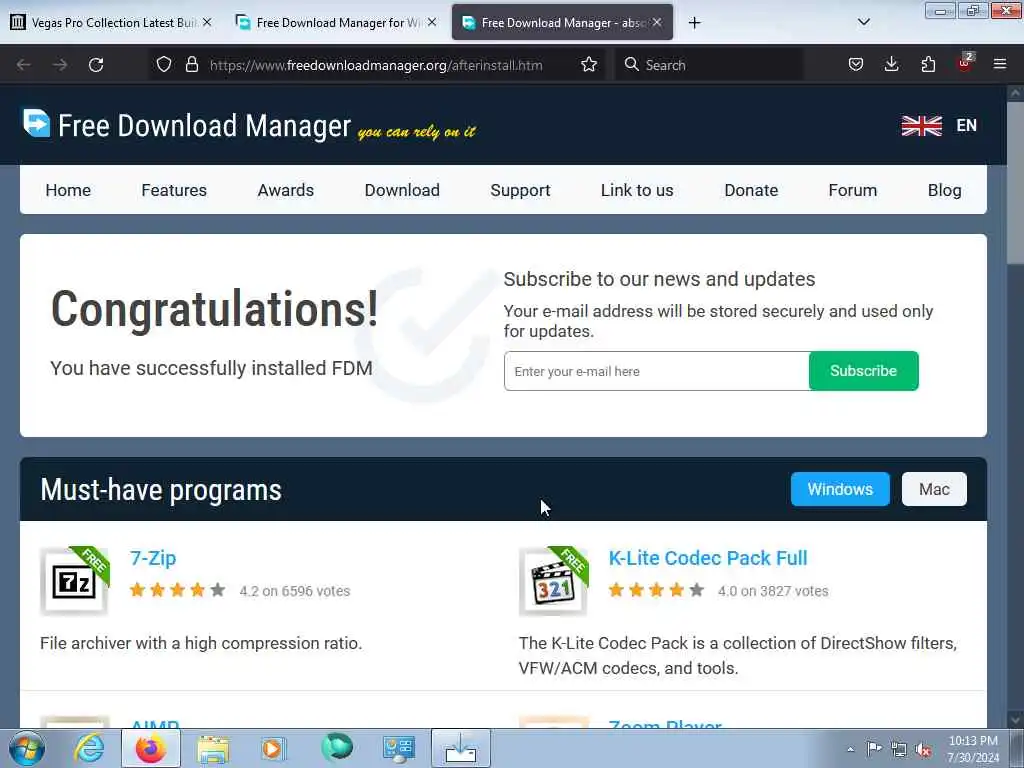Open the 7-Zip program link
Image resolution: width=1024 pixels, height=768 pixels.
click(x=153, y=558)
